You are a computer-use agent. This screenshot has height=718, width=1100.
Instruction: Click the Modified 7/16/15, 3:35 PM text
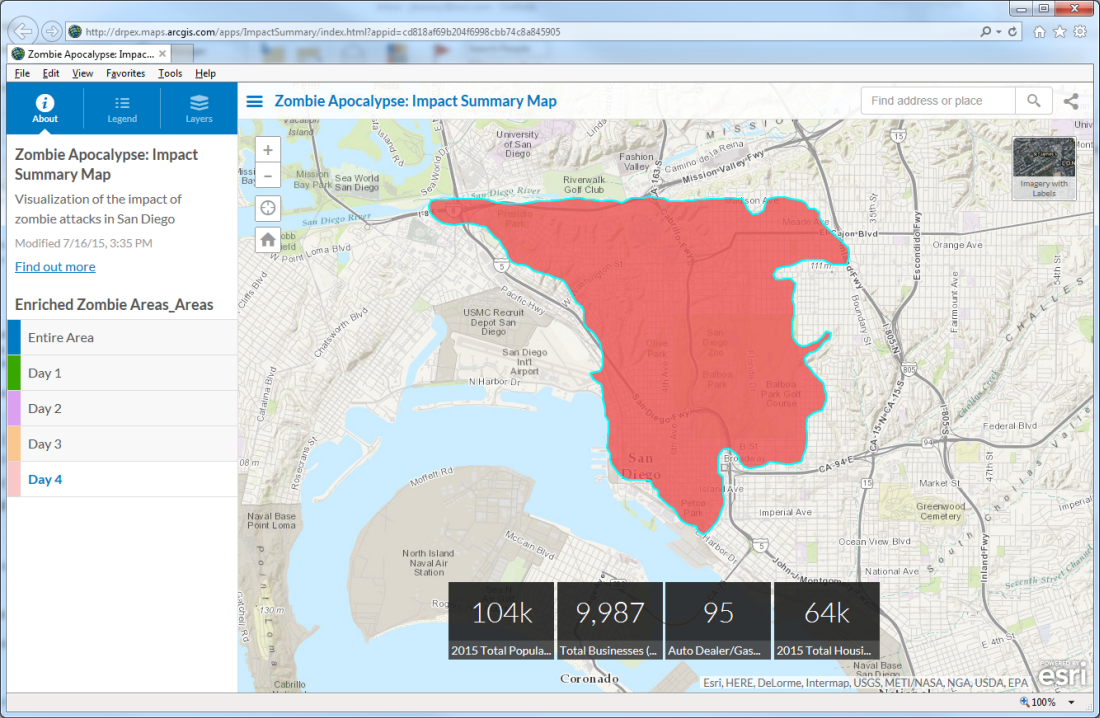pos(83,244)
